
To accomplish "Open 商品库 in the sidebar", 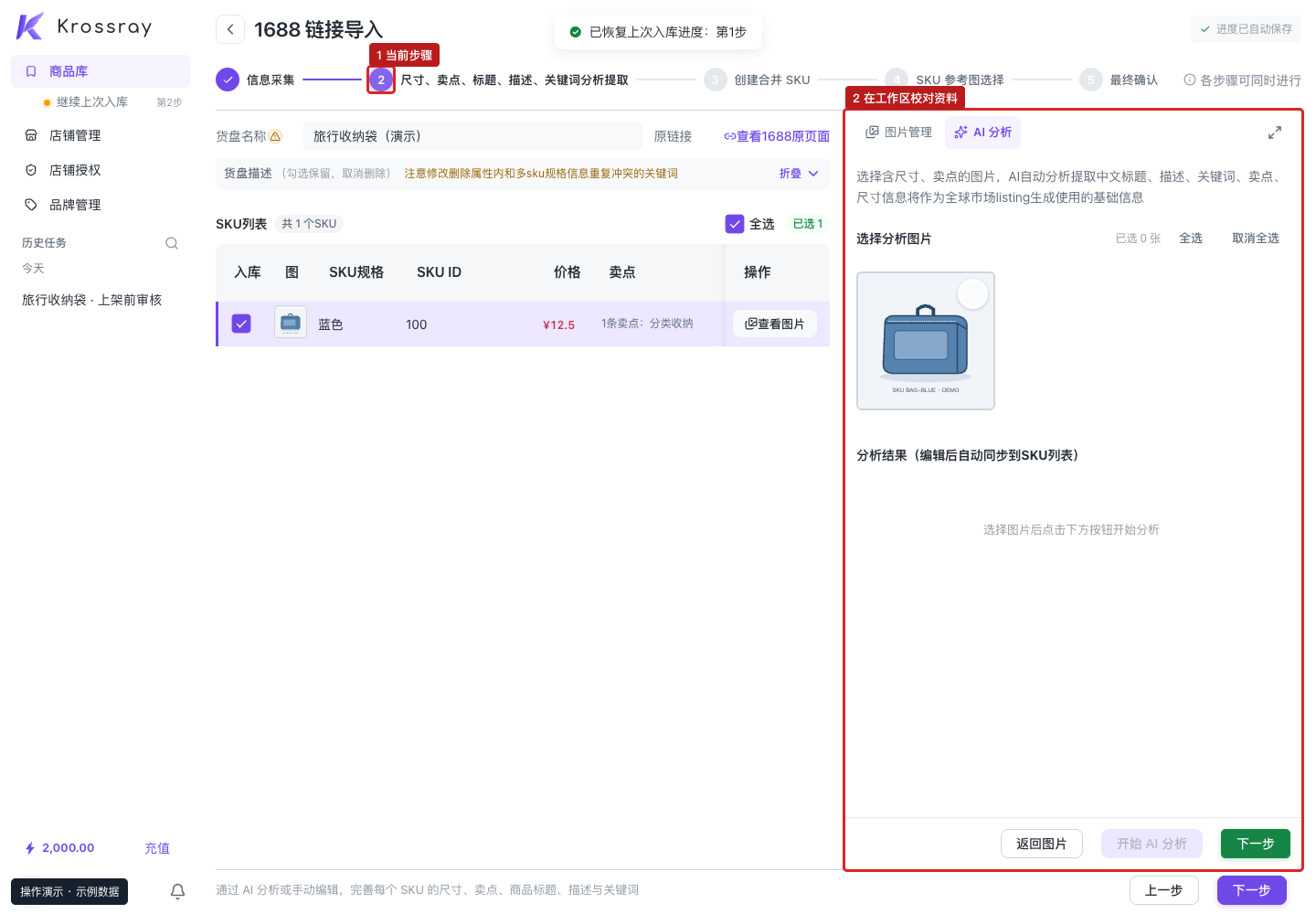I will tap(101, 71).
